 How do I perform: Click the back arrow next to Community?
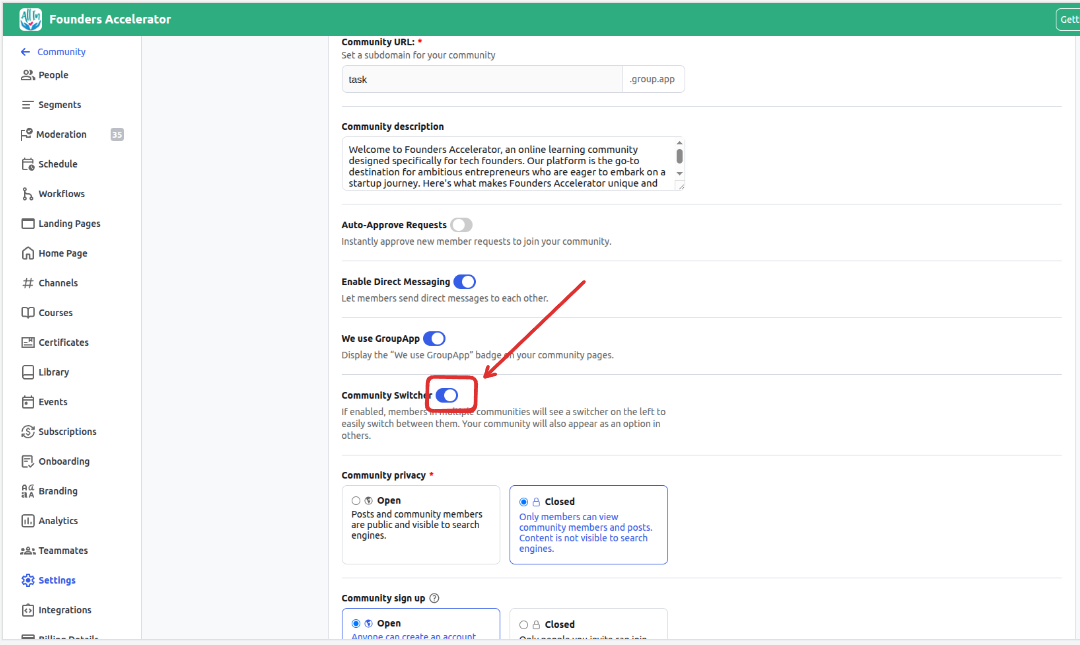(x=25, y=52)
